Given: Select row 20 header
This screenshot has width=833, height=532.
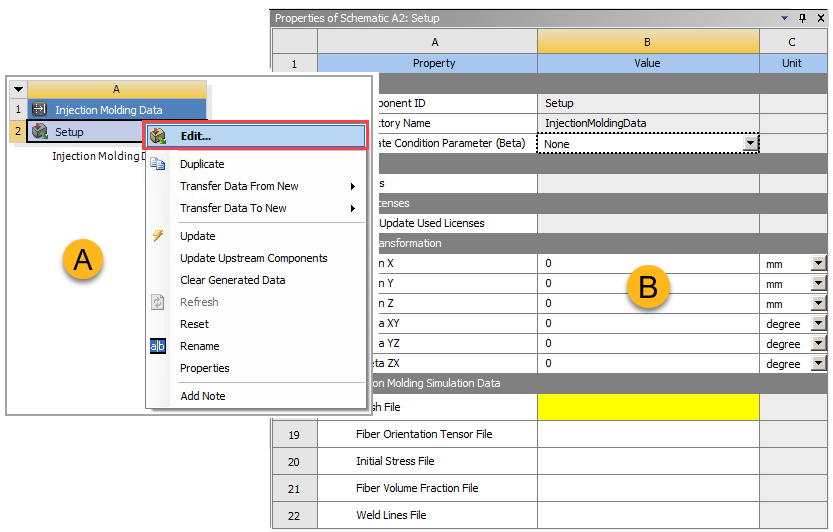Looking at the screenshot, I should tap(294, 462).
